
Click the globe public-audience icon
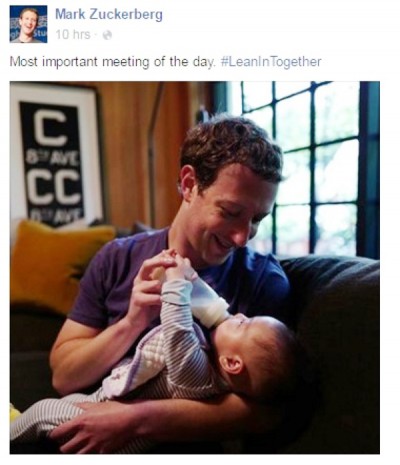(x=107, y=35)
